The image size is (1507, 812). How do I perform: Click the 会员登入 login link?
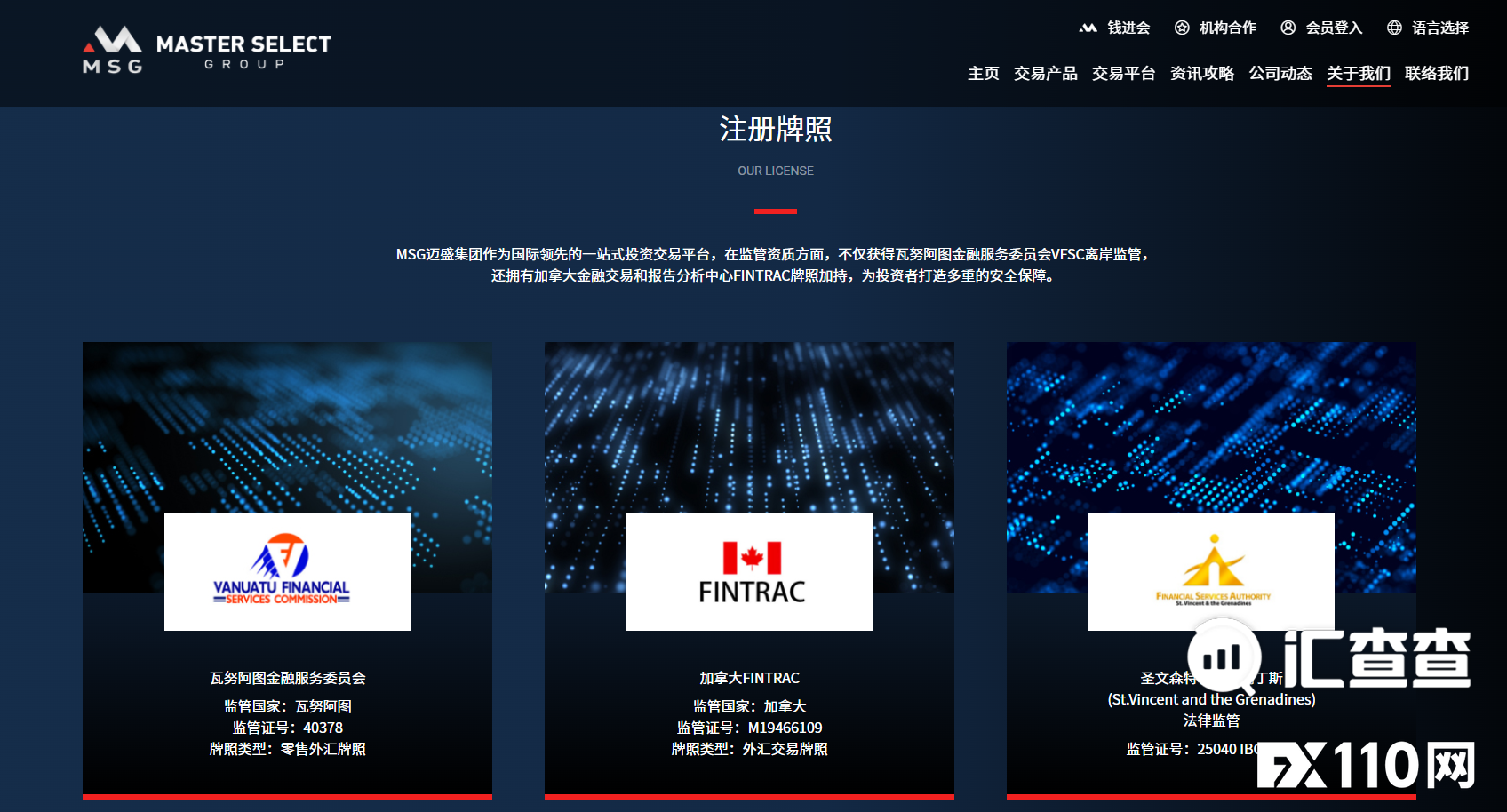click(1333, 28)
